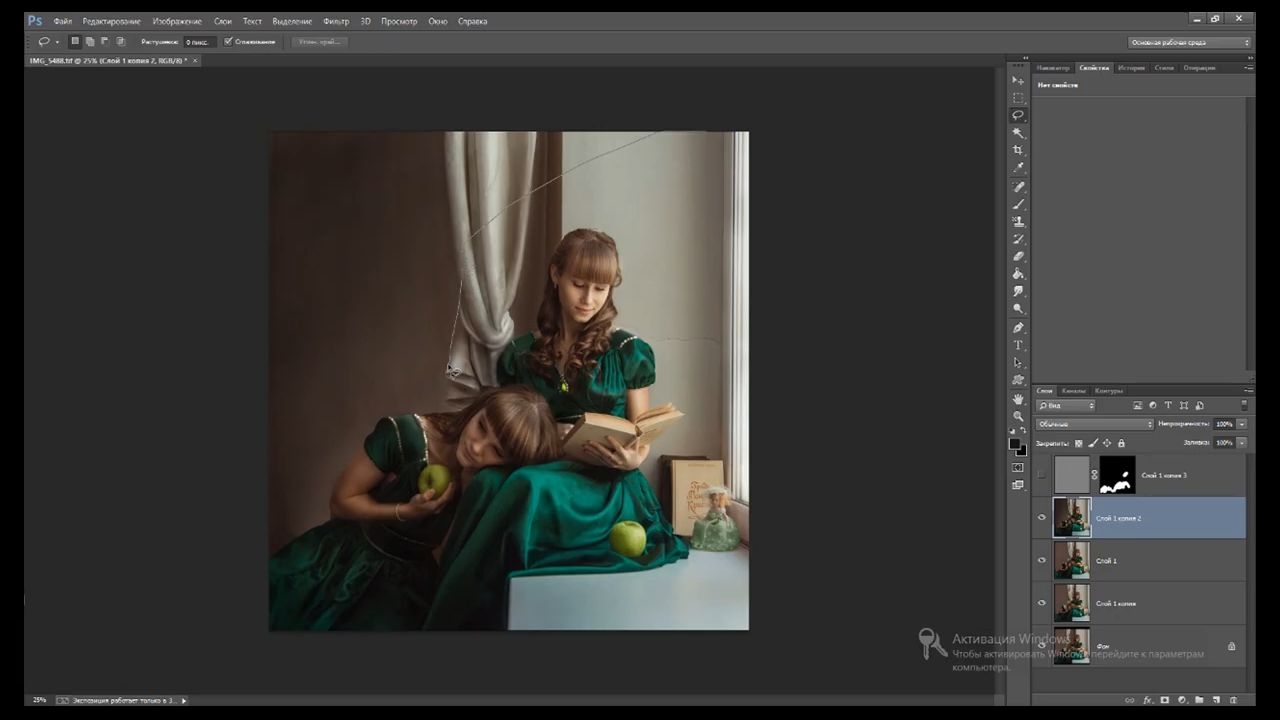Select the Paint Bucket tool
Image resolution: width=1280 pixels, height=720 pixels.
tap(1018, 274)
